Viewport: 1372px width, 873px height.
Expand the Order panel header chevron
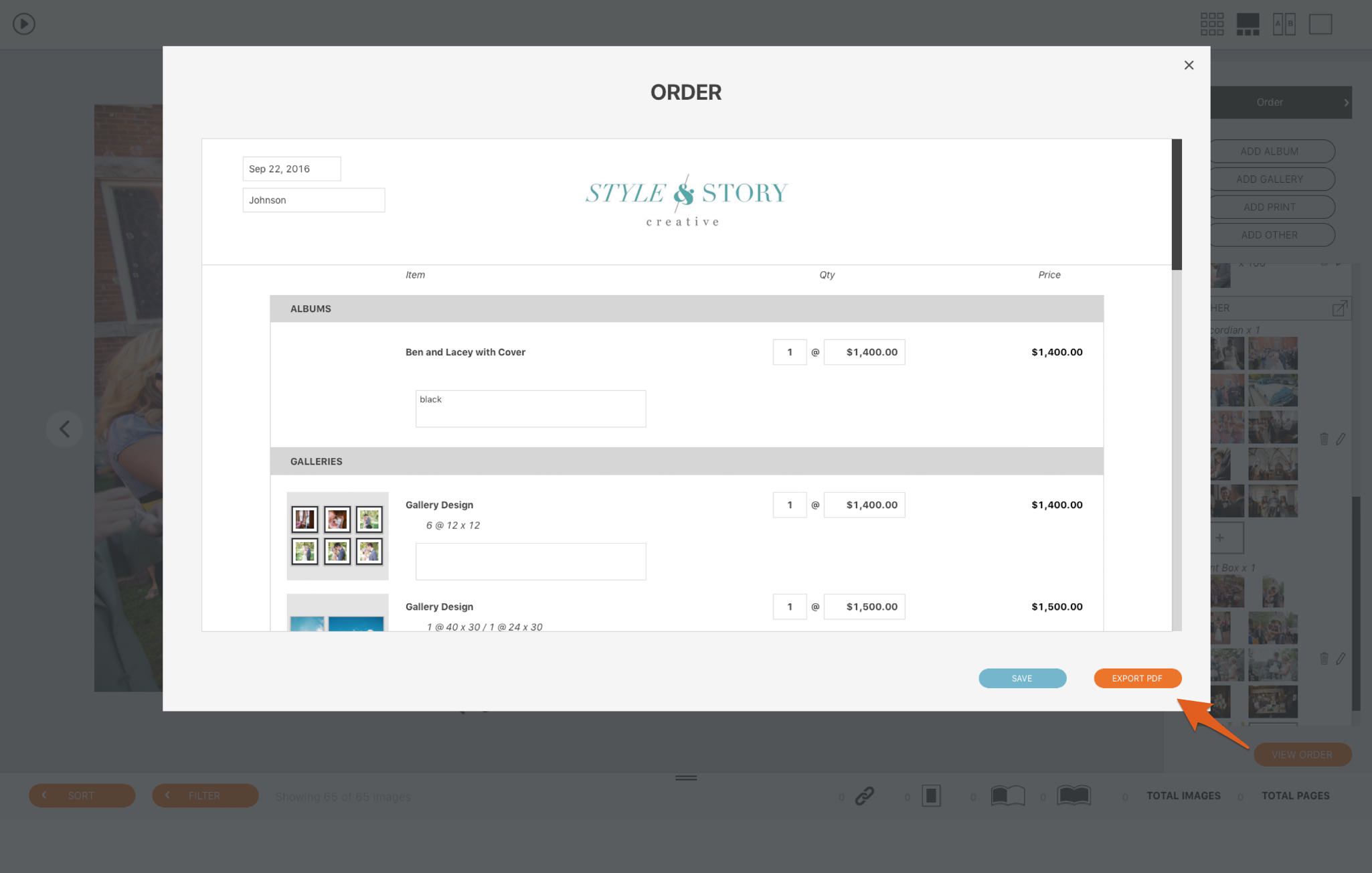(x=1346, y=102)
